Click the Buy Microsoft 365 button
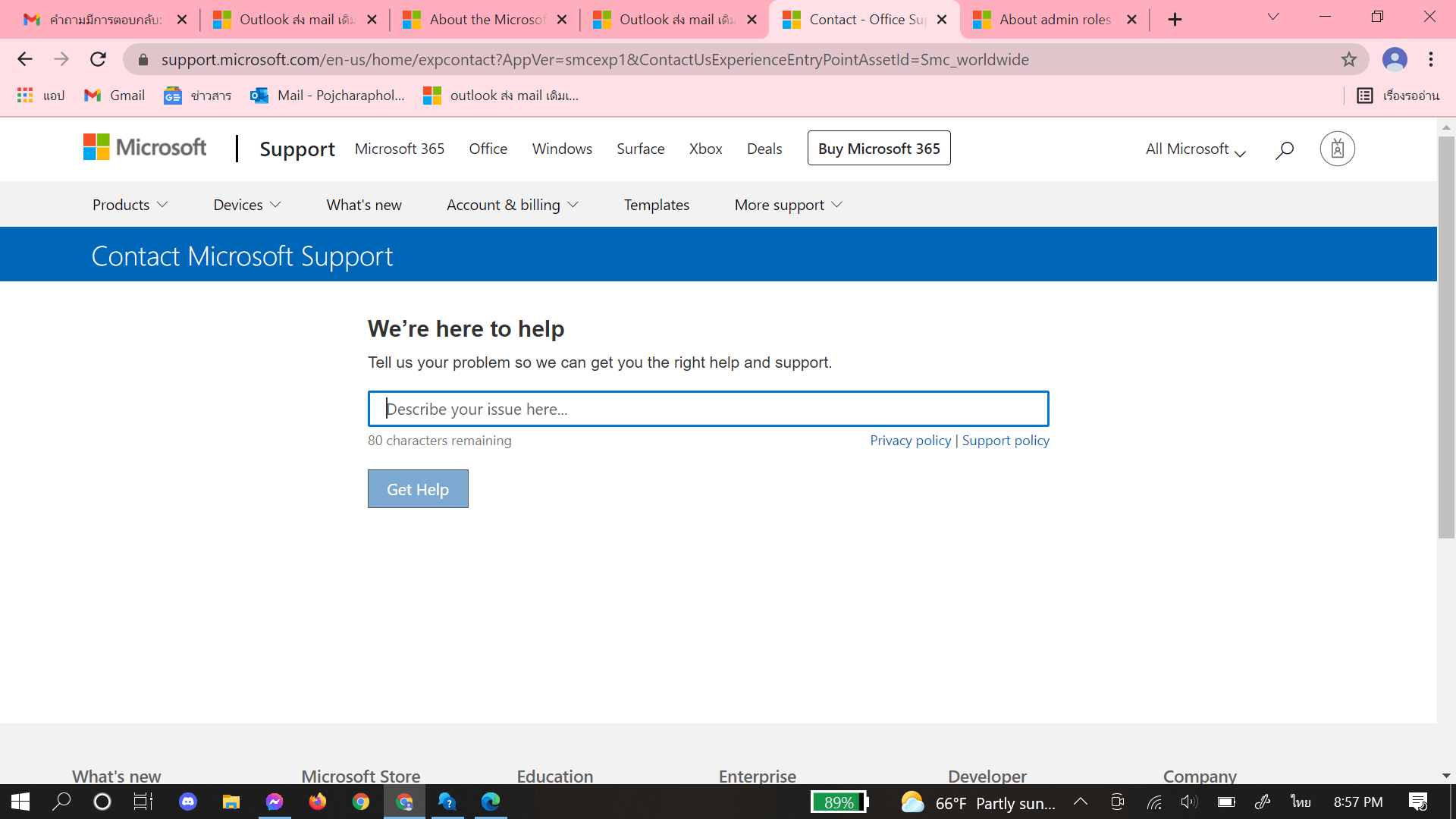1456x819 pixels. click(878, 149)
